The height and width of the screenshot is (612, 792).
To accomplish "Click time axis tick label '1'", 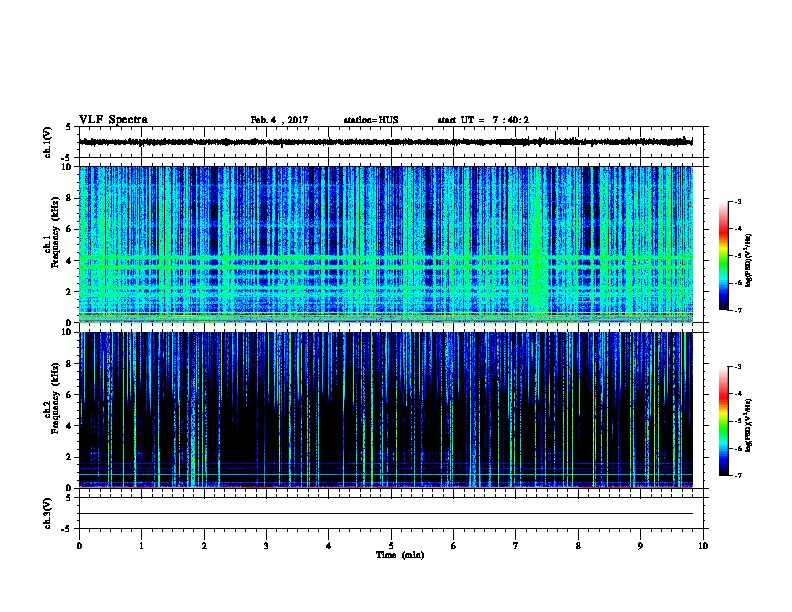I will [x=141, y=546].
